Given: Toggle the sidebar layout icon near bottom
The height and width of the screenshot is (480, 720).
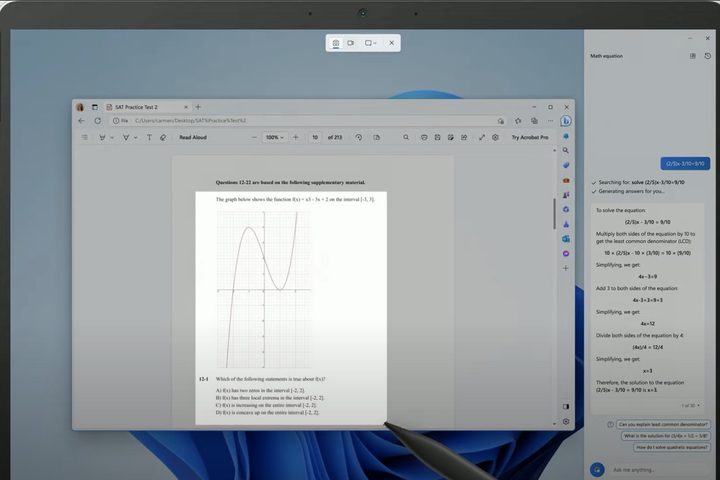Looking at the screenshot, I should 566,407.
